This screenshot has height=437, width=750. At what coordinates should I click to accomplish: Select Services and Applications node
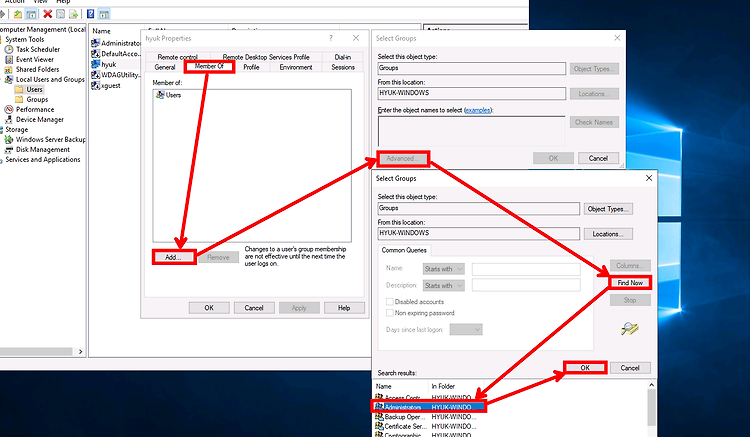click(x=42, y=160)
